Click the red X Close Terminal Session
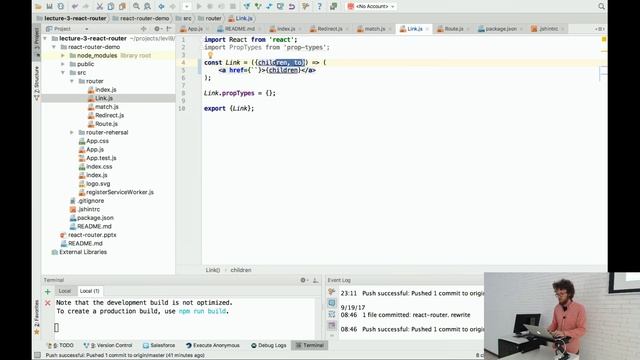640x360 pixels. pos(48,303)
